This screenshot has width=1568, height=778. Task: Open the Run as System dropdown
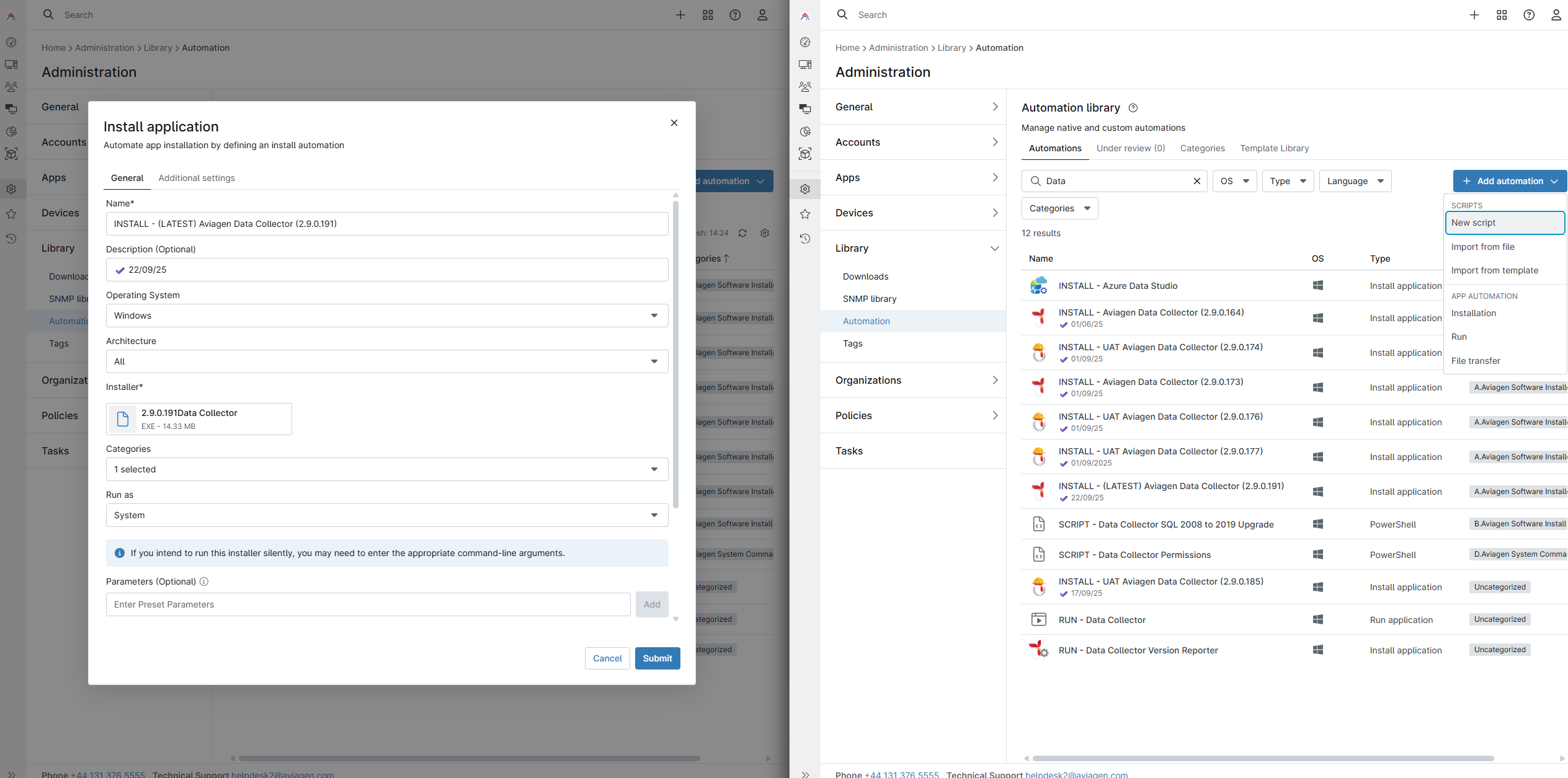click(386, 515)
